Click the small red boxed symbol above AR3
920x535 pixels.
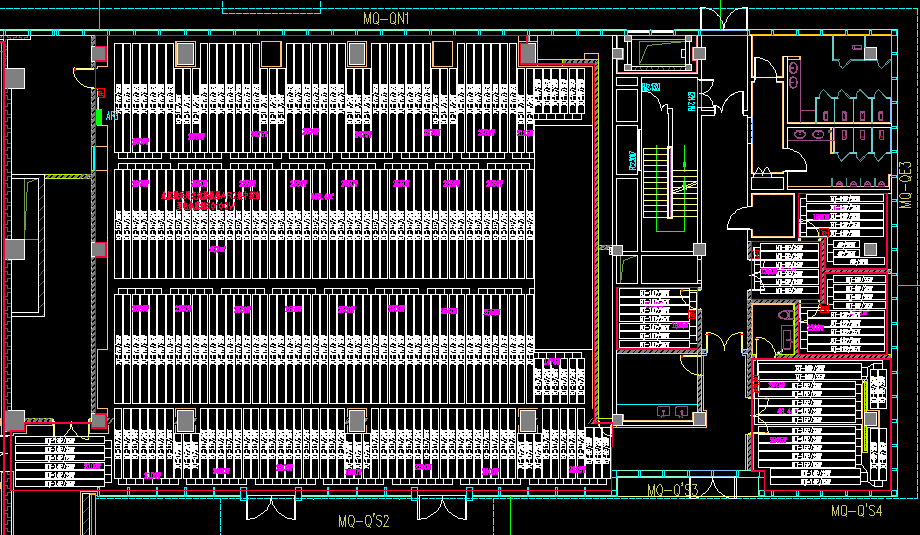101,92
